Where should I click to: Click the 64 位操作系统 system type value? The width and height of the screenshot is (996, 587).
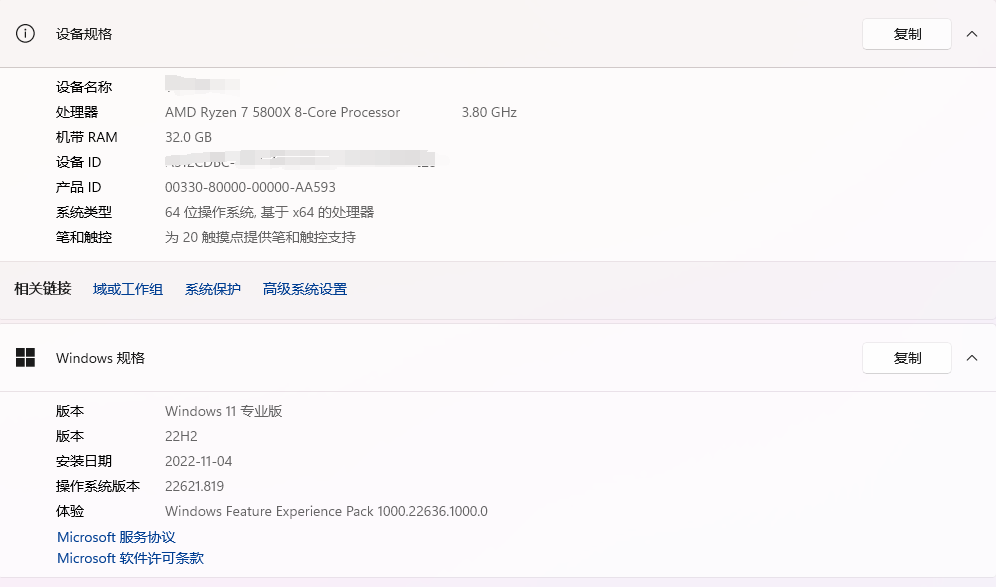click(x=269, y=212)
